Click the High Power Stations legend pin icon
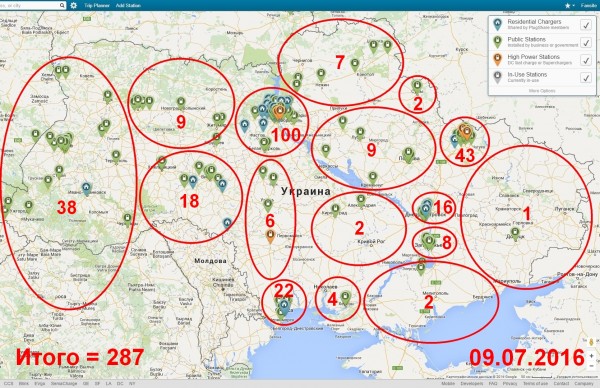 pos(497,60)
